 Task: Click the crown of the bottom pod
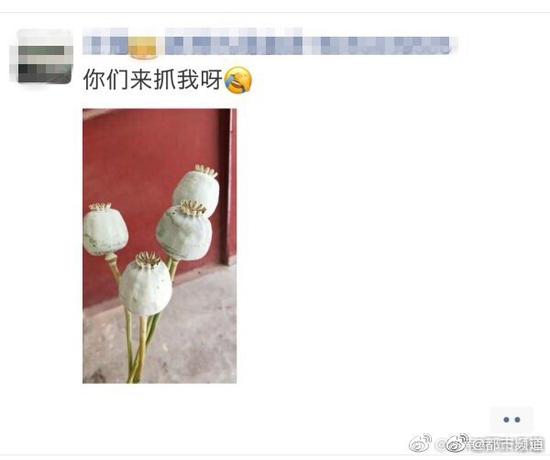click(148, 259)
